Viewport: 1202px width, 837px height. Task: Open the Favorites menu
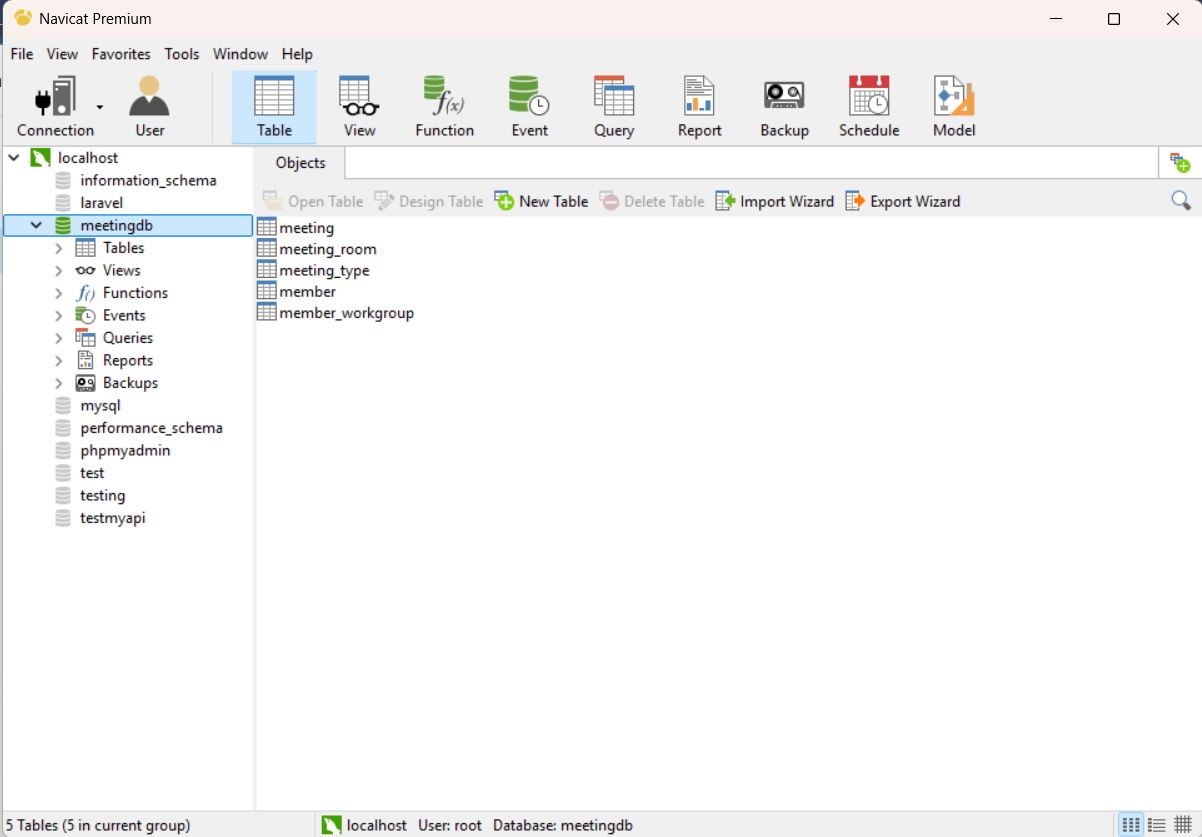coord(121,54)
